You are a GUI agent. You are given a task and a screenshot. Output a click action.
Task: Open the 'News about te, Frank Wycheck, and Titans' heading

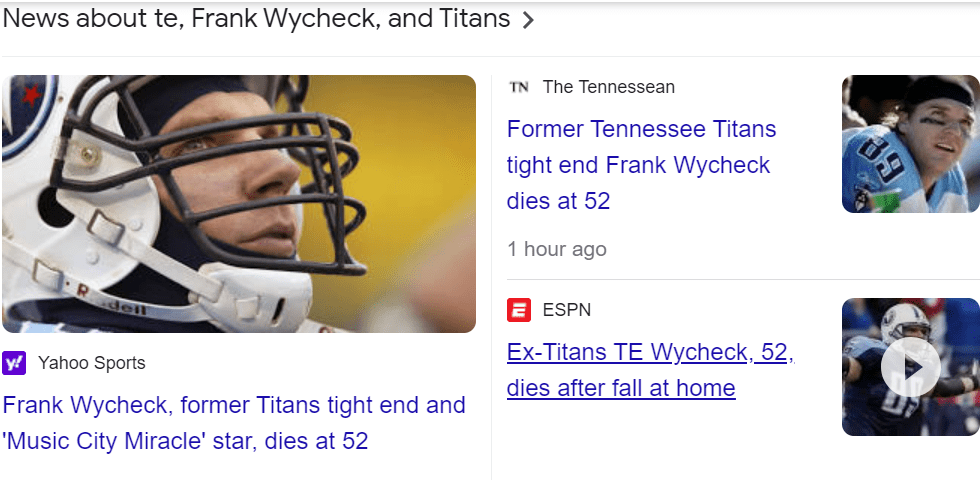click(x=256, y=19)
